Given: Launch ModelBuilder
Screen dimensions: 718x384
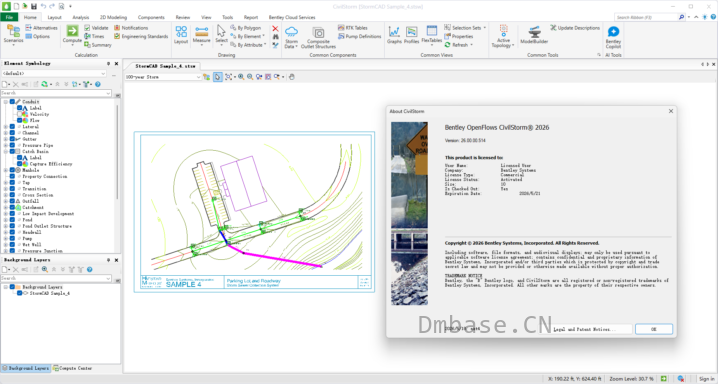Looking at the screenshot, I should pyautogui.click(x=534, y=34).
